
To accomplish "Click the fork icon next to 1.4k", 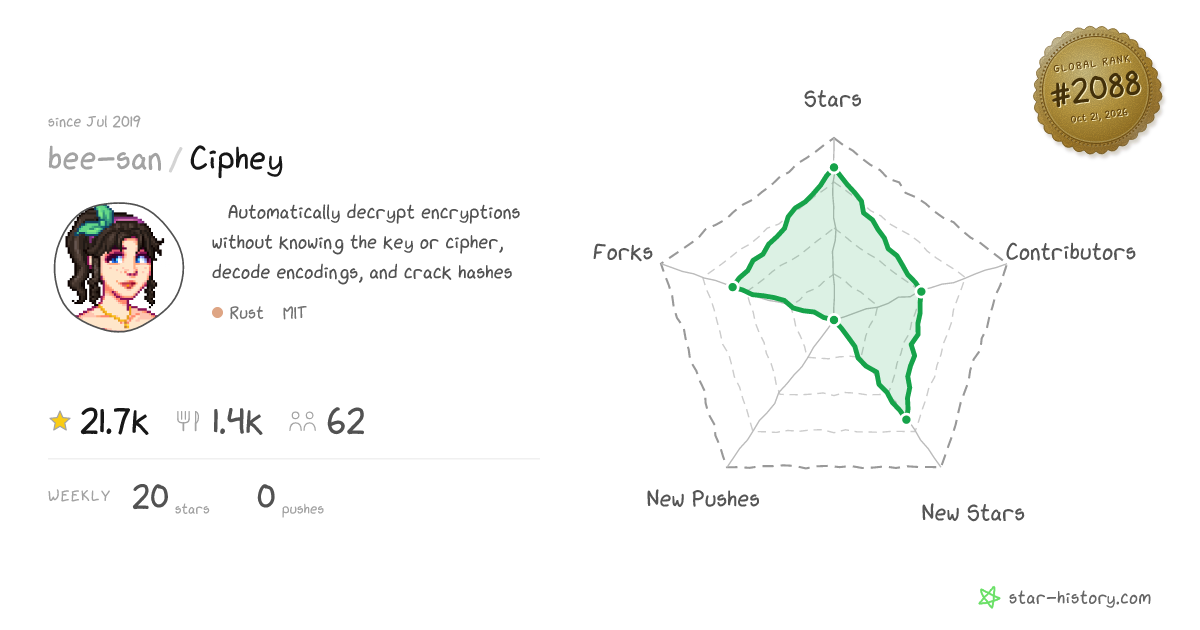I will pos(189,422).
